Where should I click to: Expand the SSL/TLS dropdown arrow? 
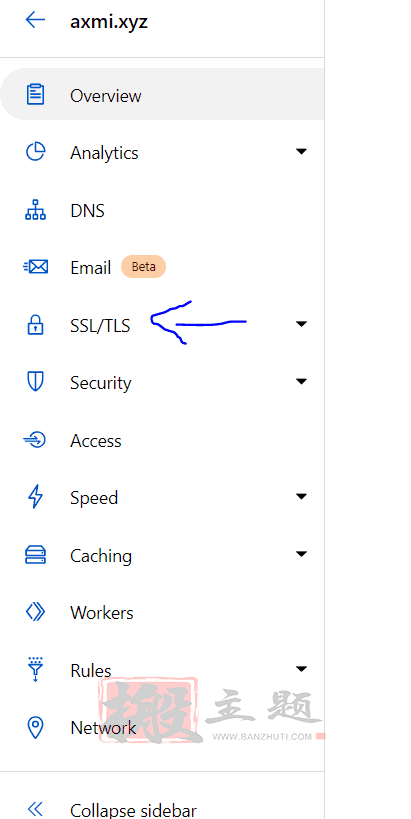click(301, 324)
